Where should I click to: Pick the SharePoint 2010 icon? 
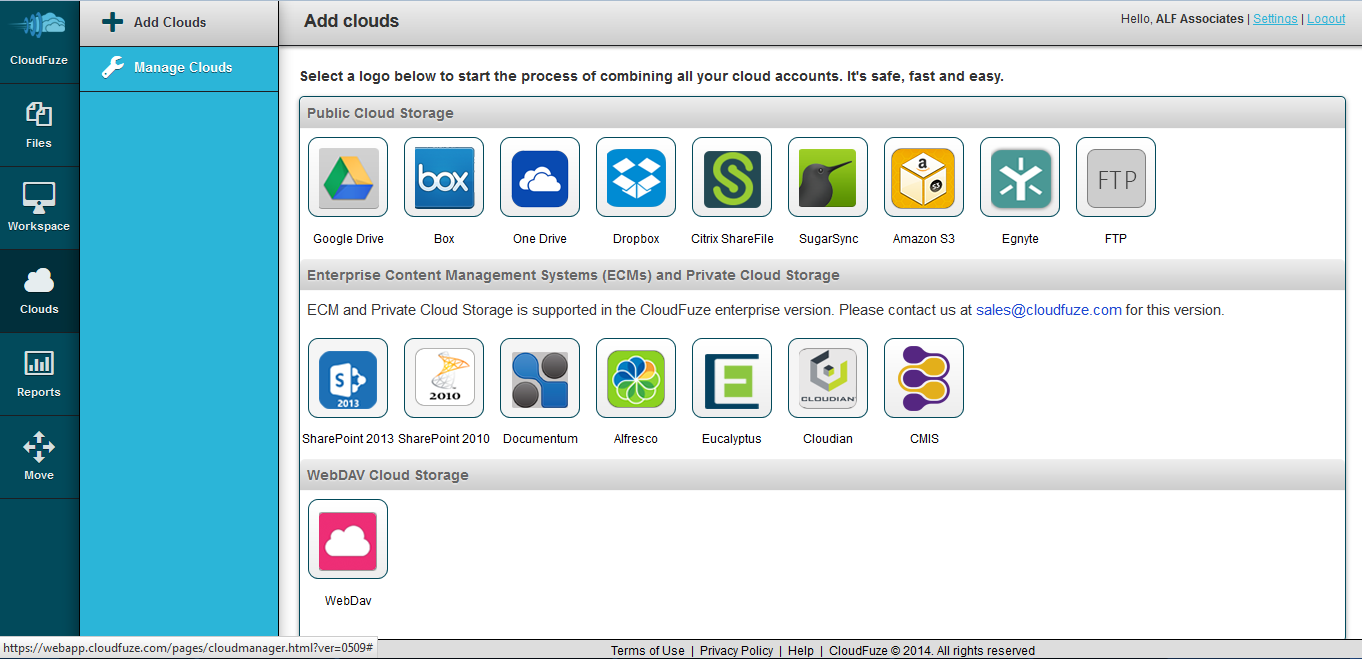coord(444,378)
